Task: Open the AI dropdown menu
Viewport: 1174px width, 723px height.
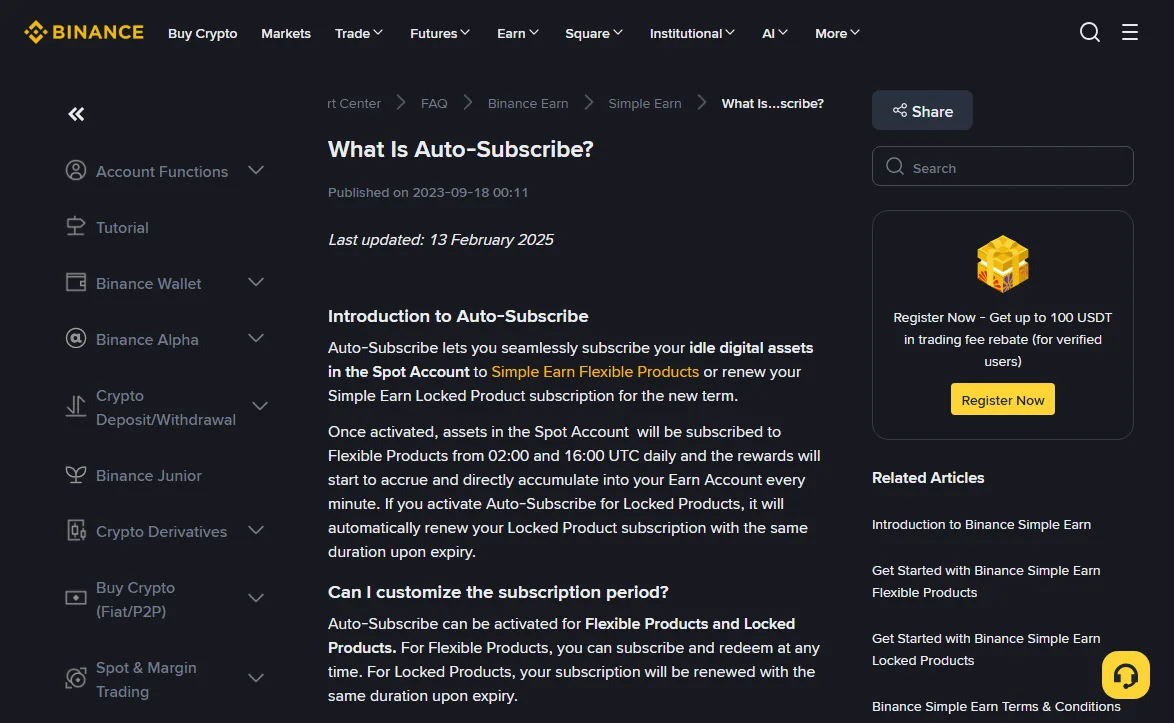Action: pos(774,33)
